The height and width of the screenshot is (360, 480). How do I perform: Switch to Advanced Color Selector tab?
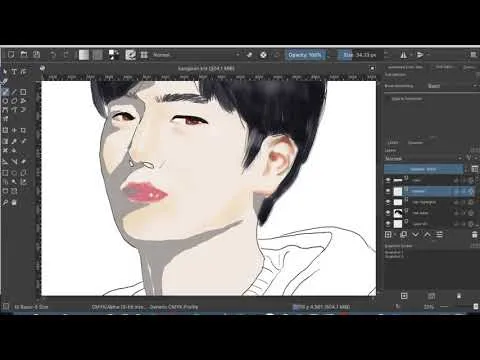coord(405,67)
